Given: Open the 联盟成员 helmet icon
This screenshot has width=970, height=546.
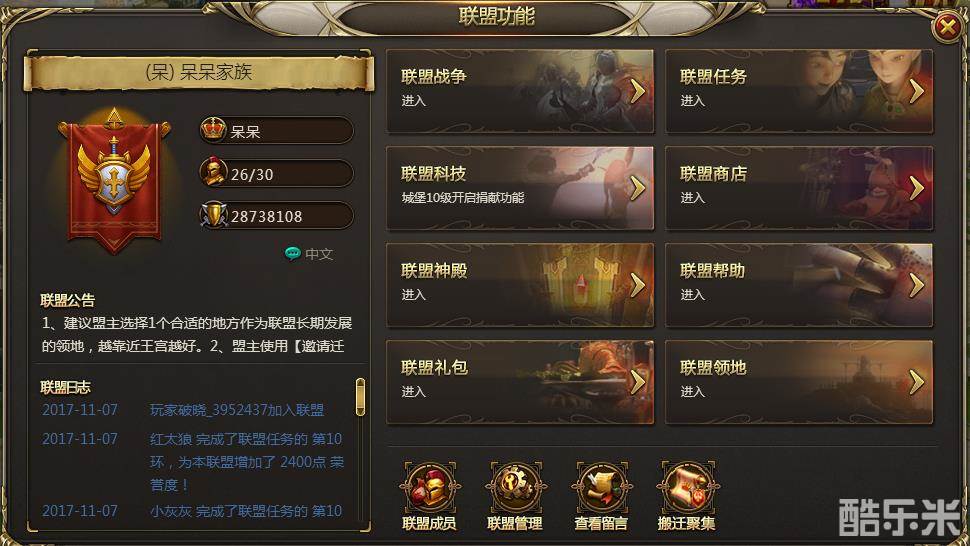Looking at the screenshot, I should pyautogui.click(x=429, y=488).
